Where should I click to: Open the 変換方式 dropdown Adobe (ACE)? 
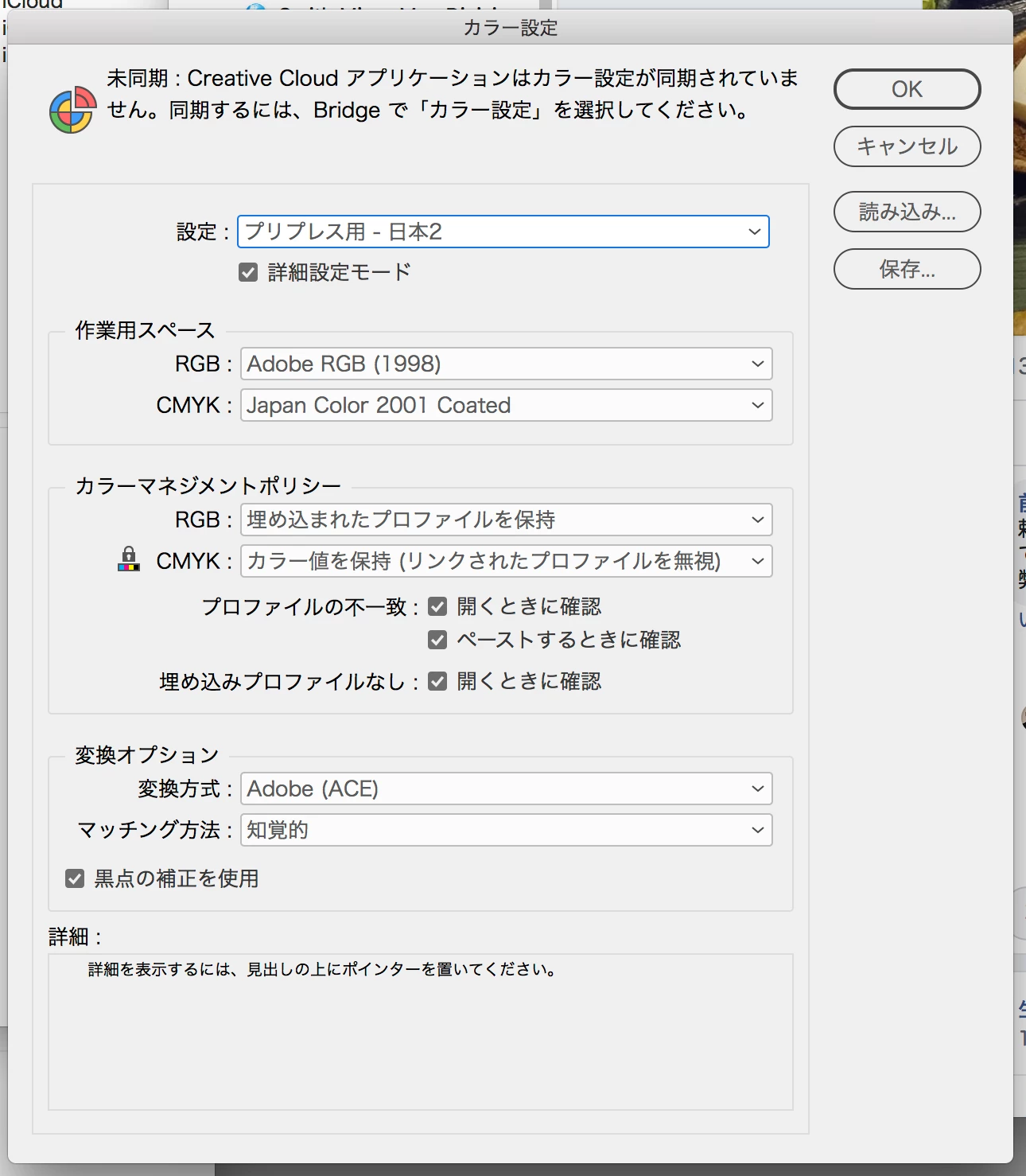point(506,789)
